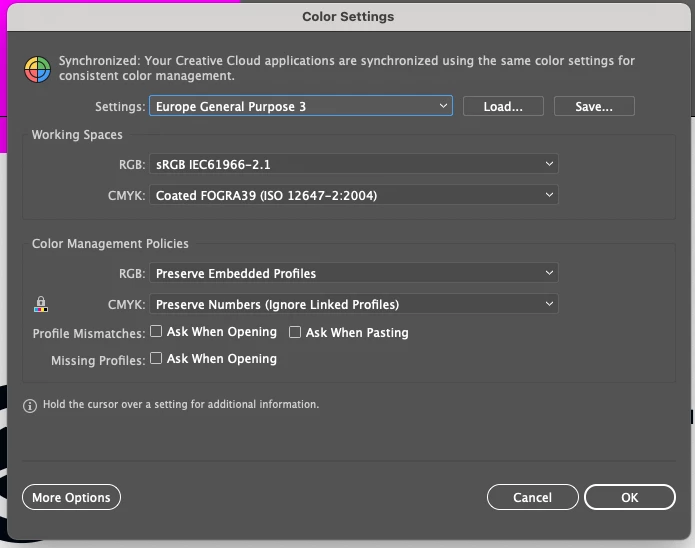Open the Settings dropdown Europe General Purpose 3
Image resolution: width=695 pixels, height=548 pixels.
[301, 106]
